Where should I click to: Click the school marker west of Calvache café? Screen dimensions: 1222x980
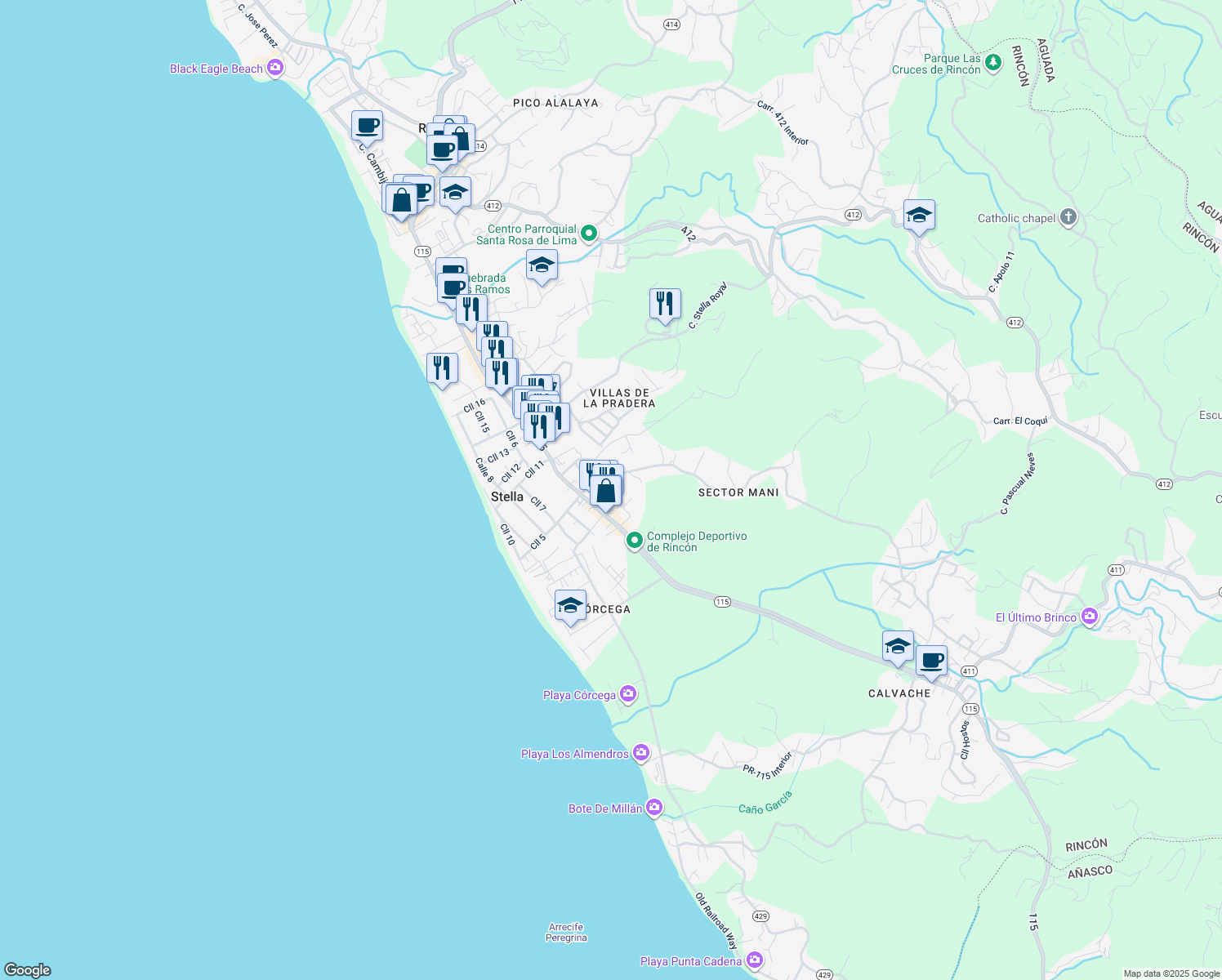[898, 647]
